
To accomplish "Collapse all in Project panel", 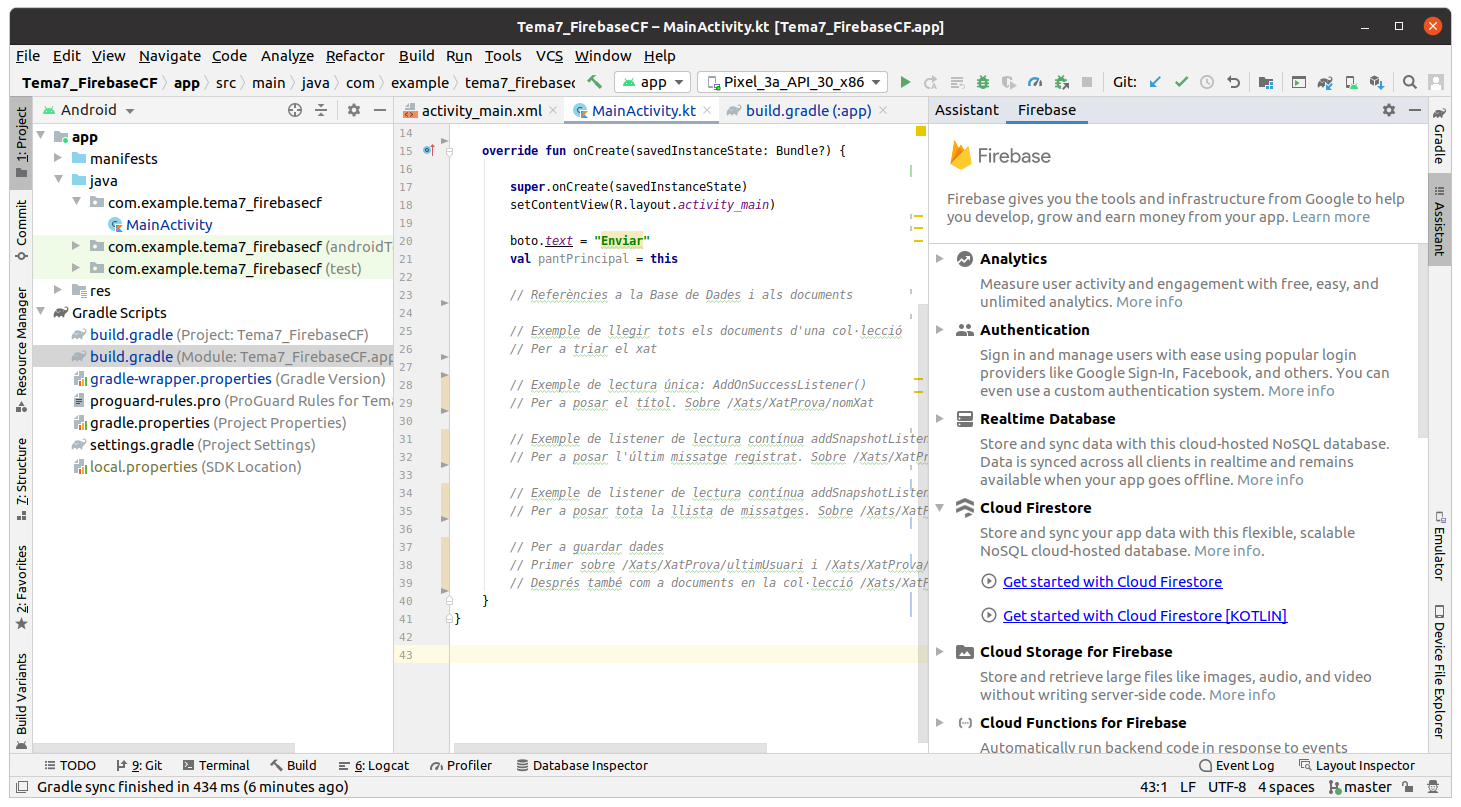I will pyautogui.click(x=321, y=110).
